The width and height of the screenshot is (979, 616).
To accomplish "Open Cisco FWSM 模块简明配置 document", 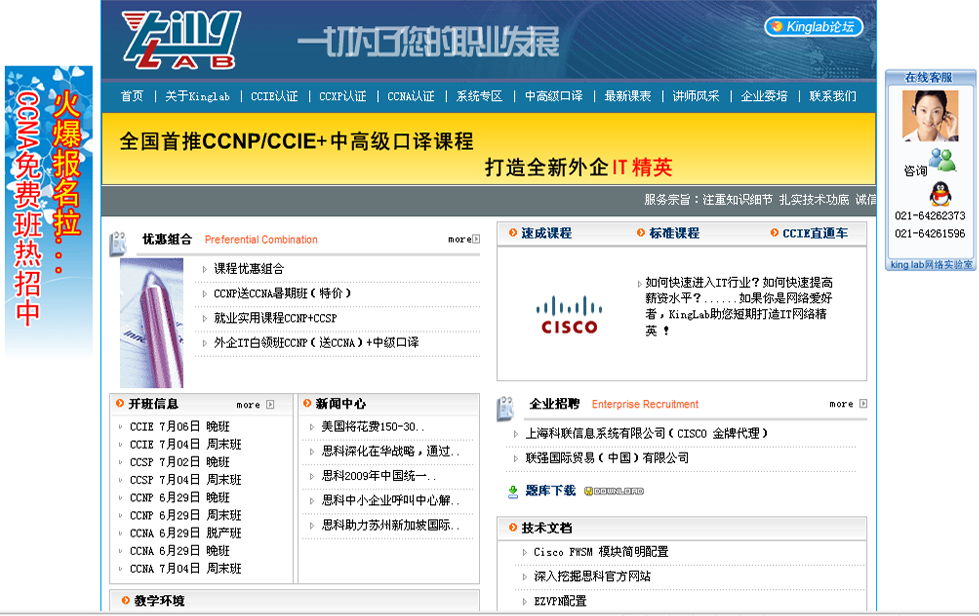I will 601,552.
